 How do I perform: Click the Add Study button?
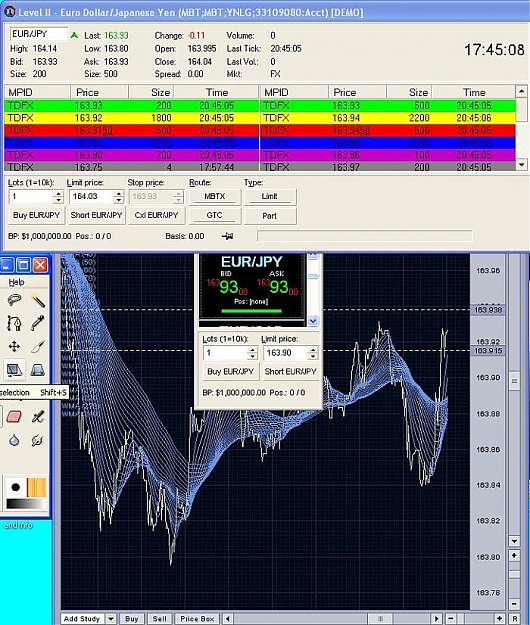[x=82, y=619]
